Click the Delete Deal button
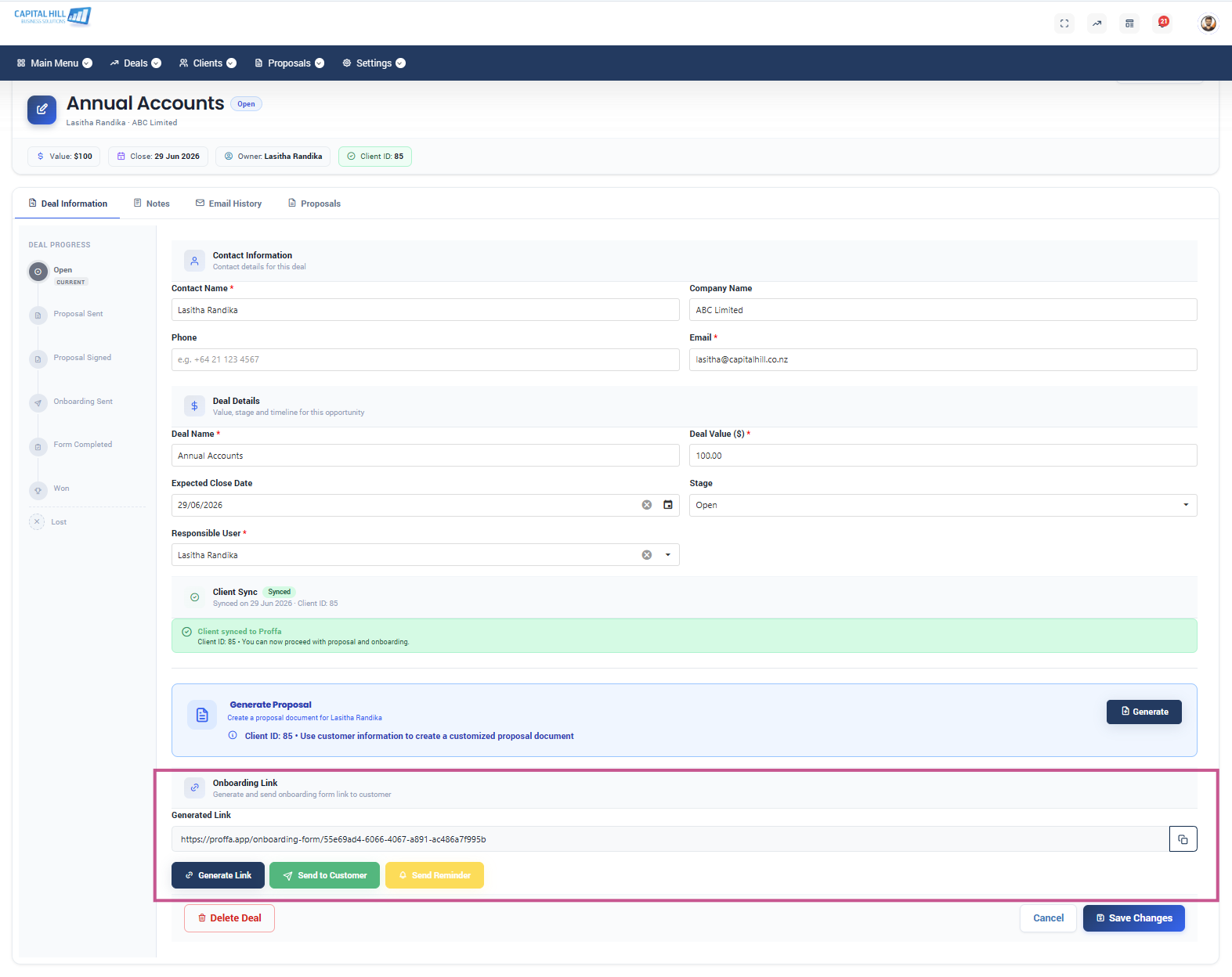 click(229, 918)
